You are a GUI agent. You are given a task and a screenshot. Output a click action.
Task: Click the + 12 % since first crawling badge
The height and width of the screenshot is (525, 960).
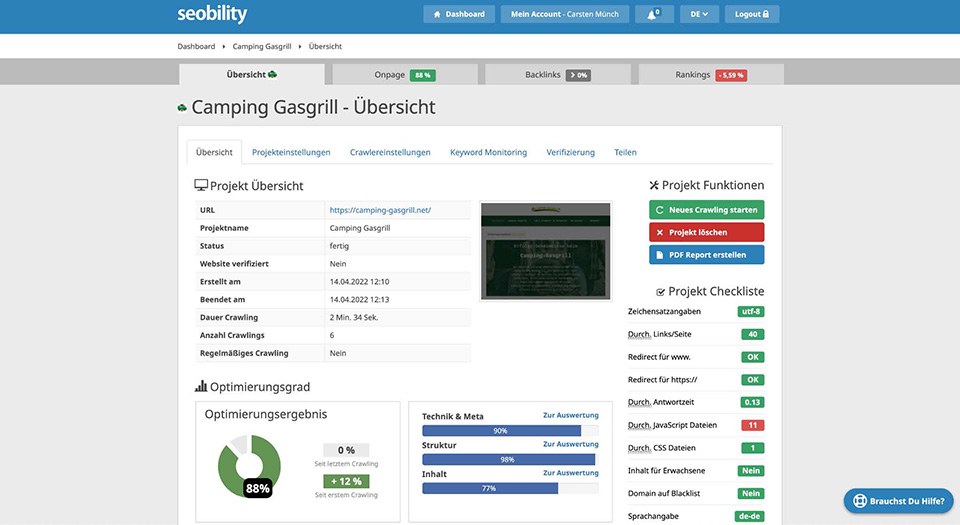[x=346, y=481]
